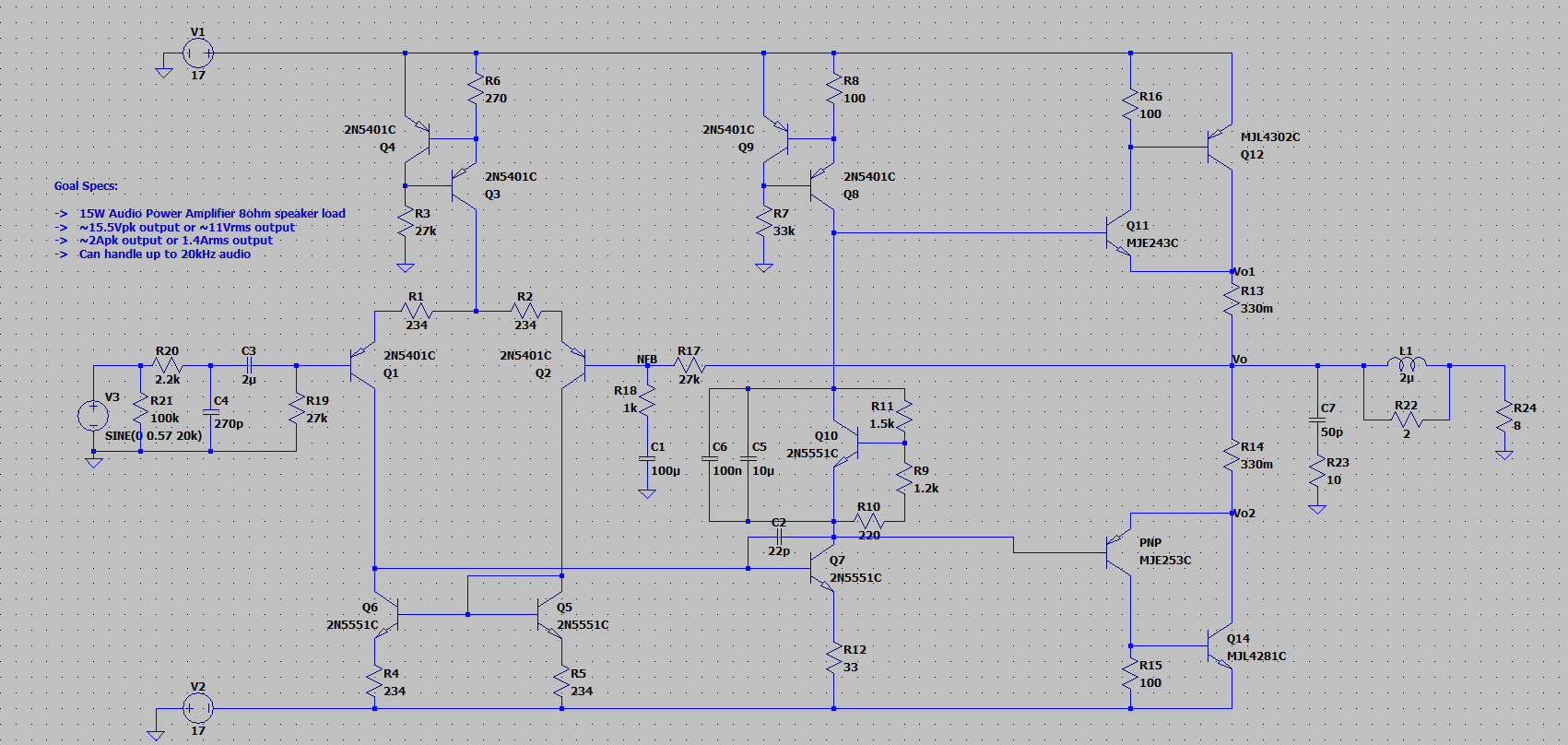The image size is (1568, 745).
Task: Click capacitor C1 symbol
Action: (647, 458)
